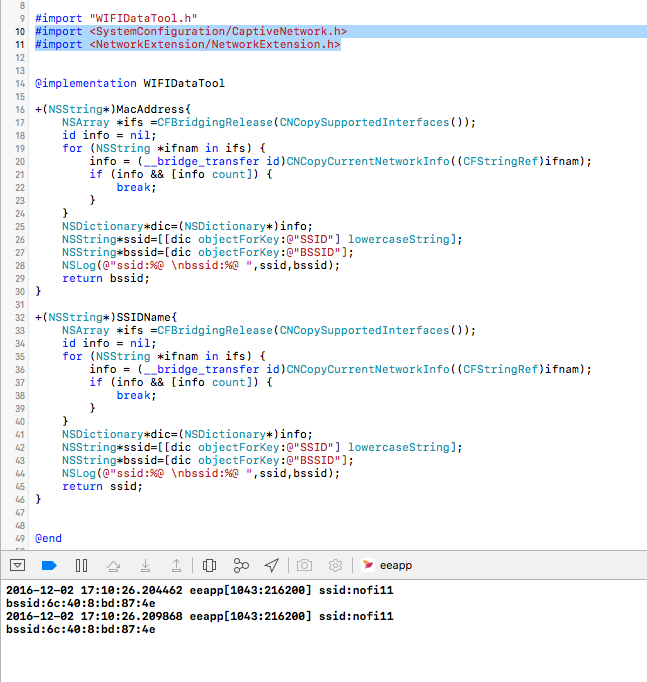Pause program execution
The width and height of the screenshot is (647, 682).
pyautogui.click(x=81, y=565)
